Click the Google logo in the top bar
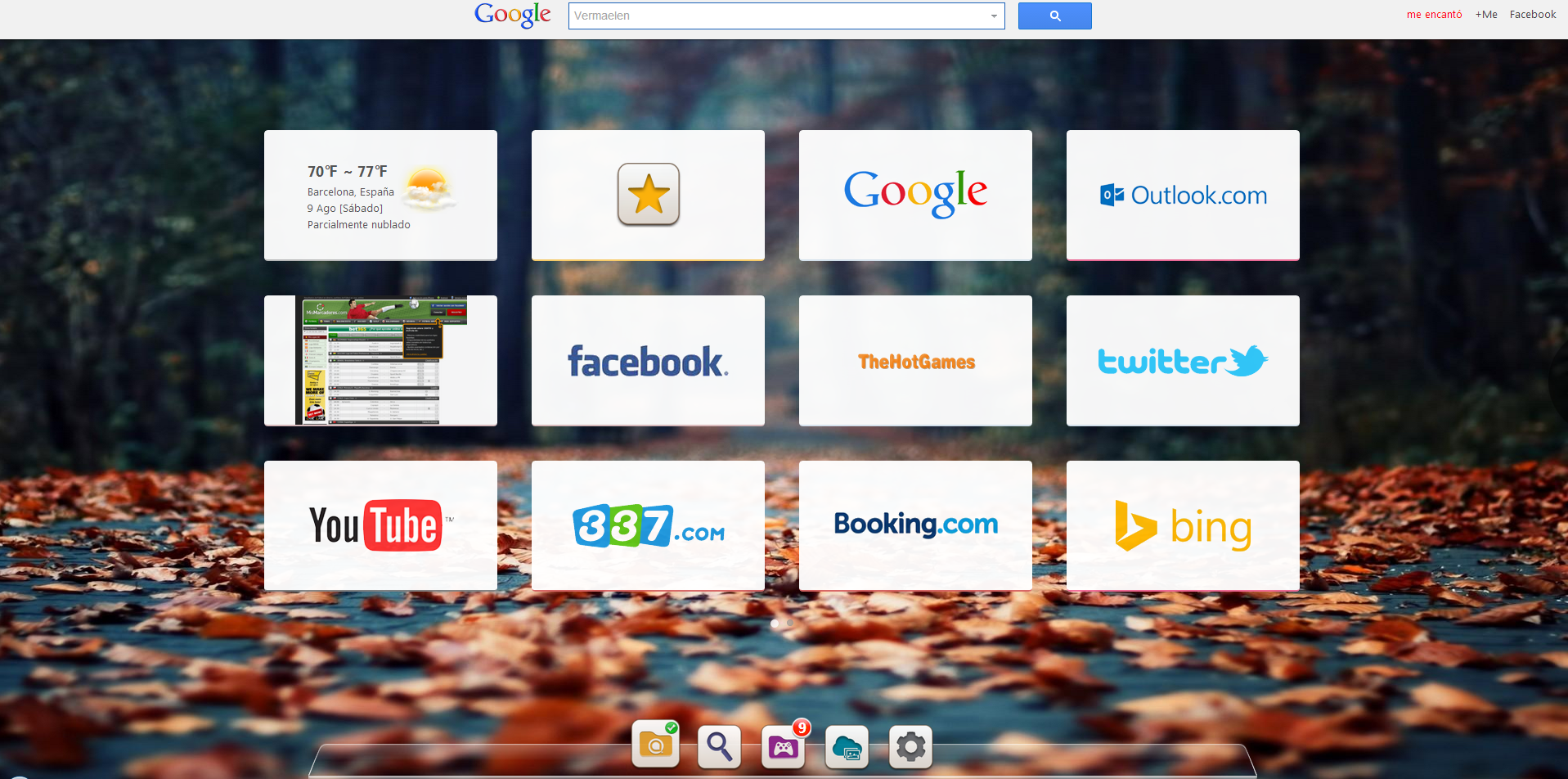 pyautogui.click(x=513, y=15)
